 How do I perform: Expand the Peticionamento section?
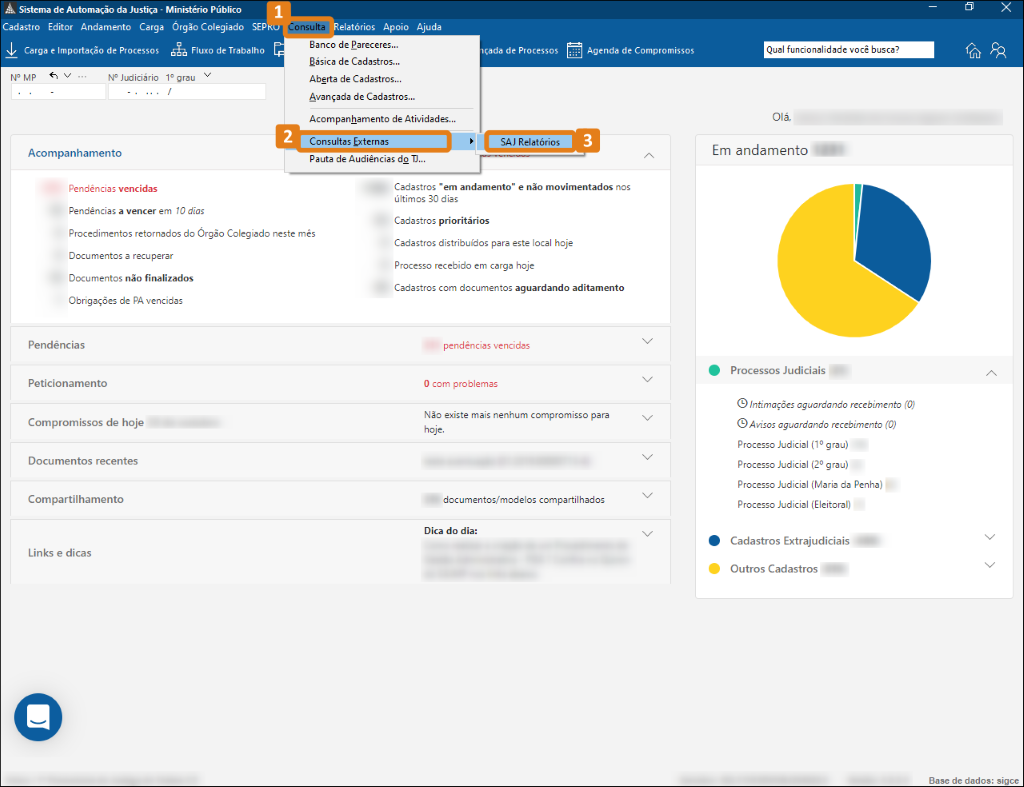tap(647, 379)
